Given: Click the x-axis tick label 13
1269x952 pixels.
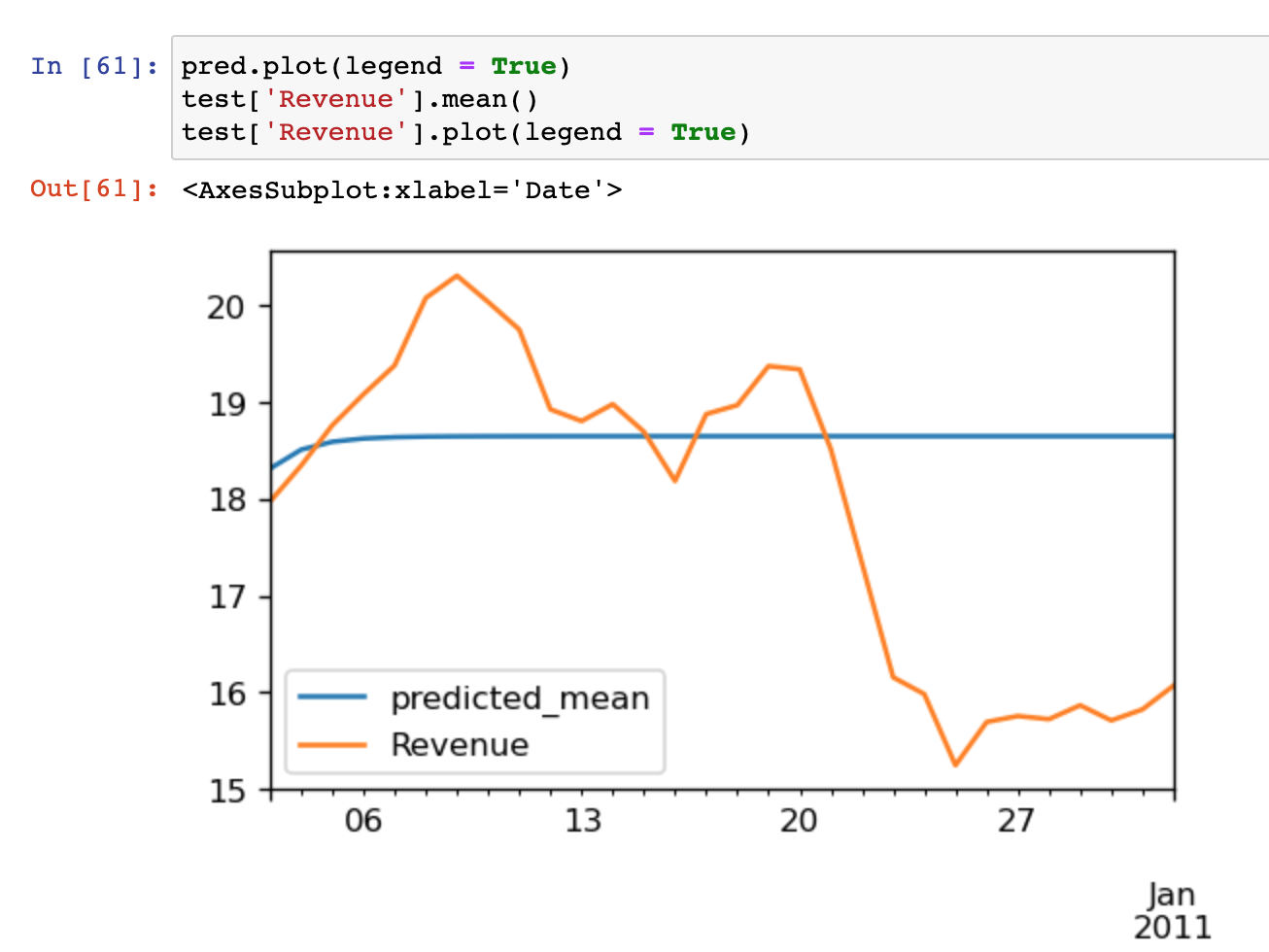Looking at the screenshot, I should [582, 821].
